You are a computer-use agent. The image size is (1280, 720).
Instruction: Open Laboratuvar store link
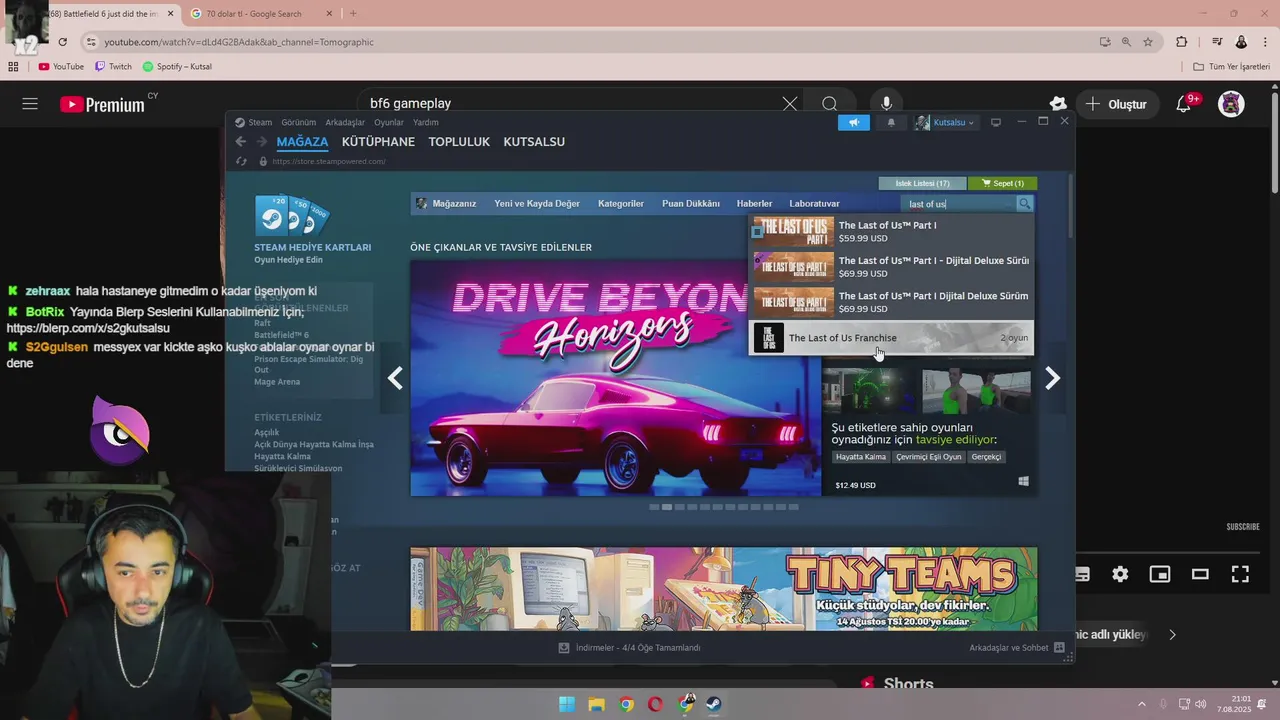click(x=814, y=204)
